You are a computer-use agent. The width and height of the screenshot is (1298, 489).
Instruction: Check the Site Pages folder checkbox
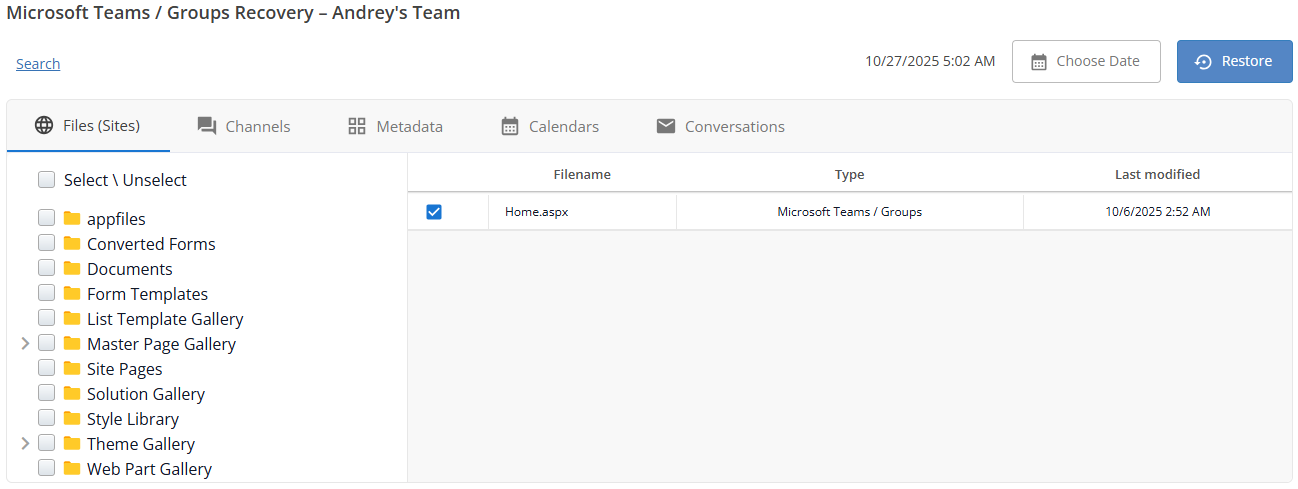click(47, 369)
